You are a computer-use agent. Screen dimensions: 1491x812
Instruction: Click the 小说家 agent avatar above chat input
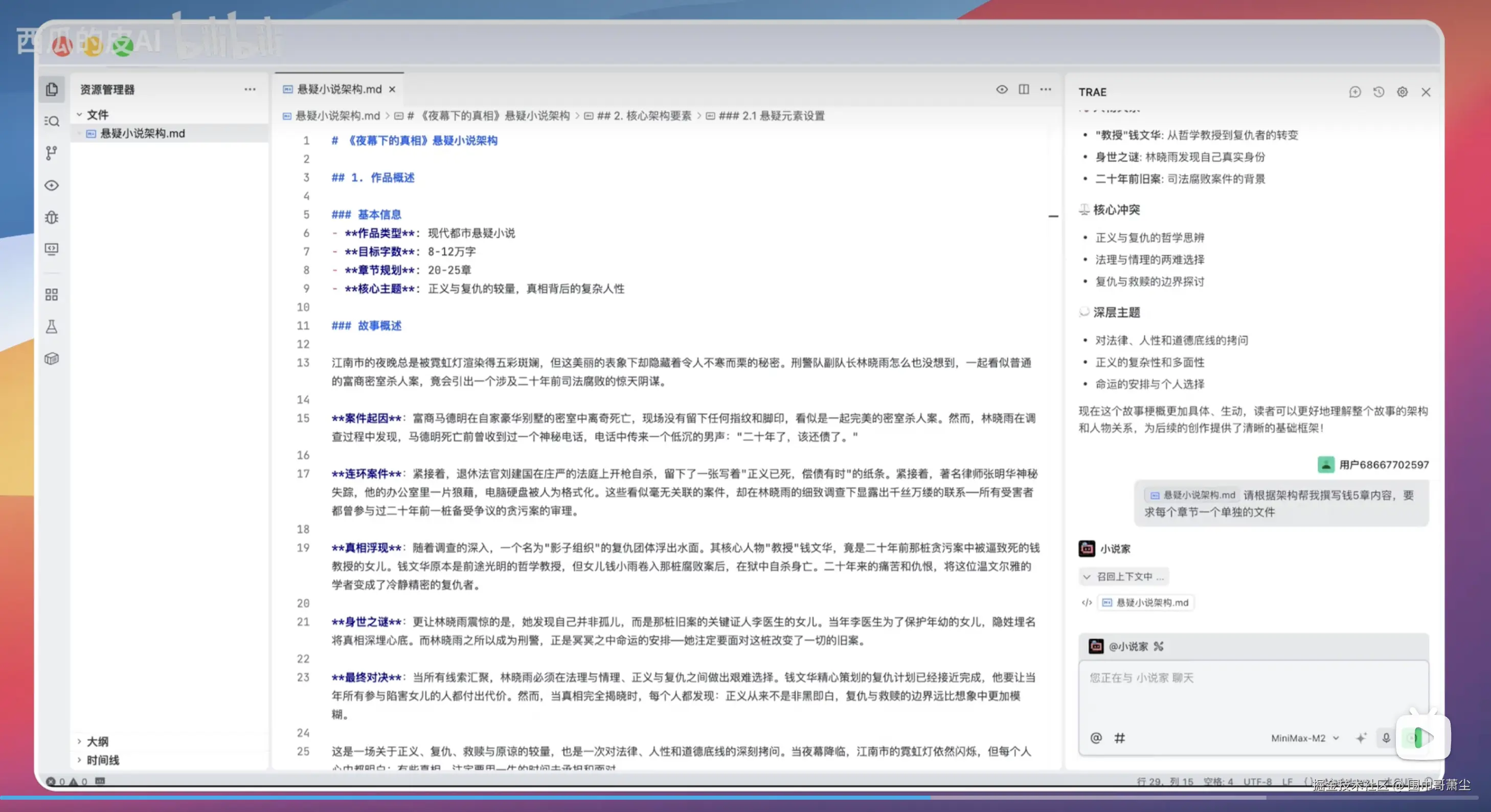point(1096,646)
